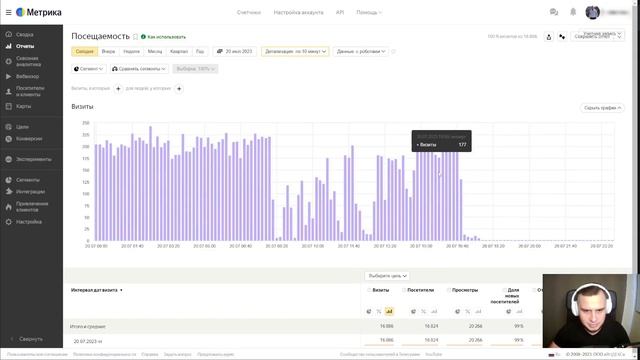The image size is (640, 360).
Task: Go to Настройка аккаунта in top navigation
Action: click(298, 13)
